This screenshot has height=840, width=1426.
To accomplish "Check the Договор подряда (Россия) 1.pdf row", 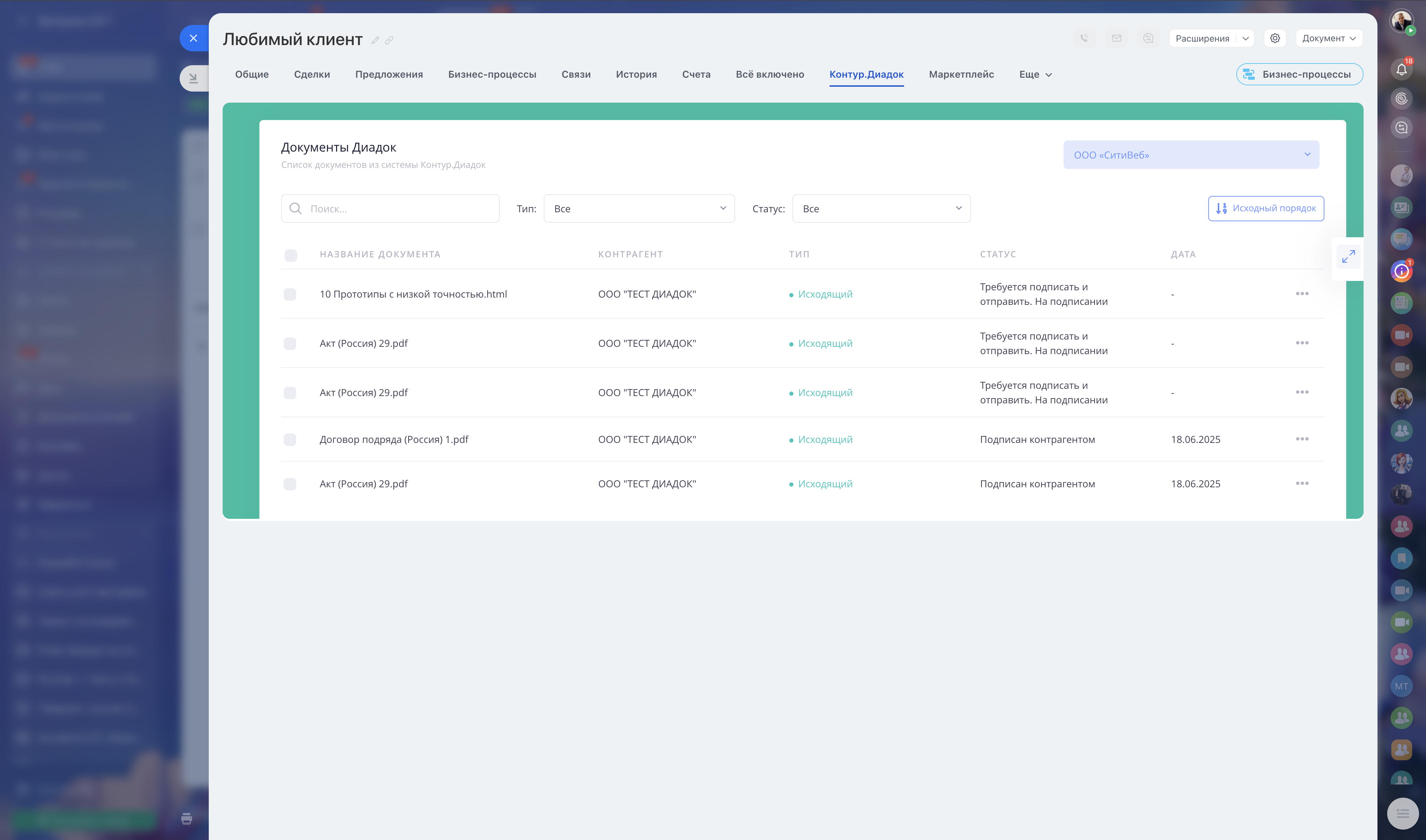I will 290,440.
